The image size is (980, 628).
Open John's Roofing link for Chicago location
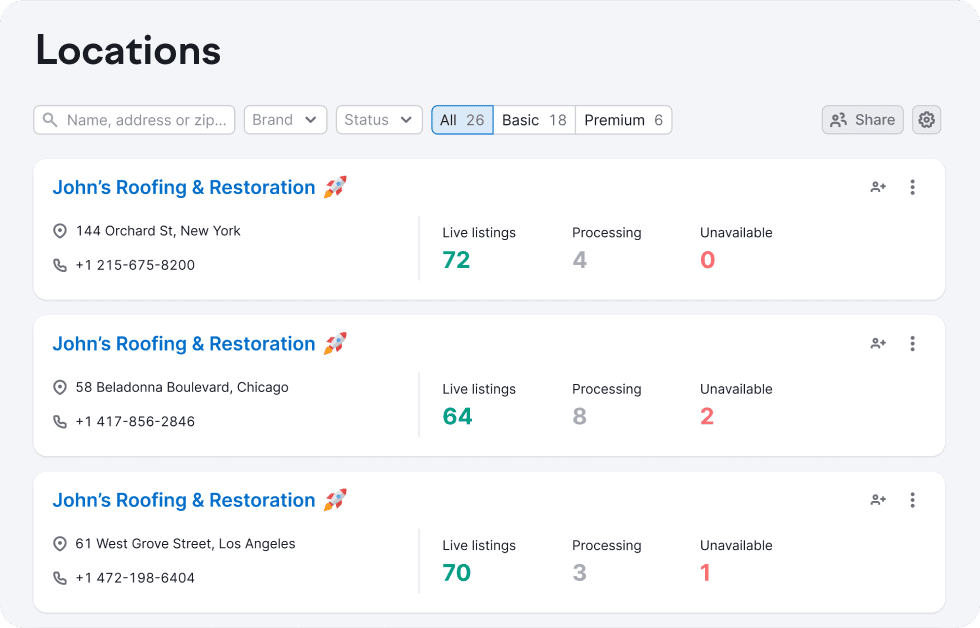[x=184, y=344]
